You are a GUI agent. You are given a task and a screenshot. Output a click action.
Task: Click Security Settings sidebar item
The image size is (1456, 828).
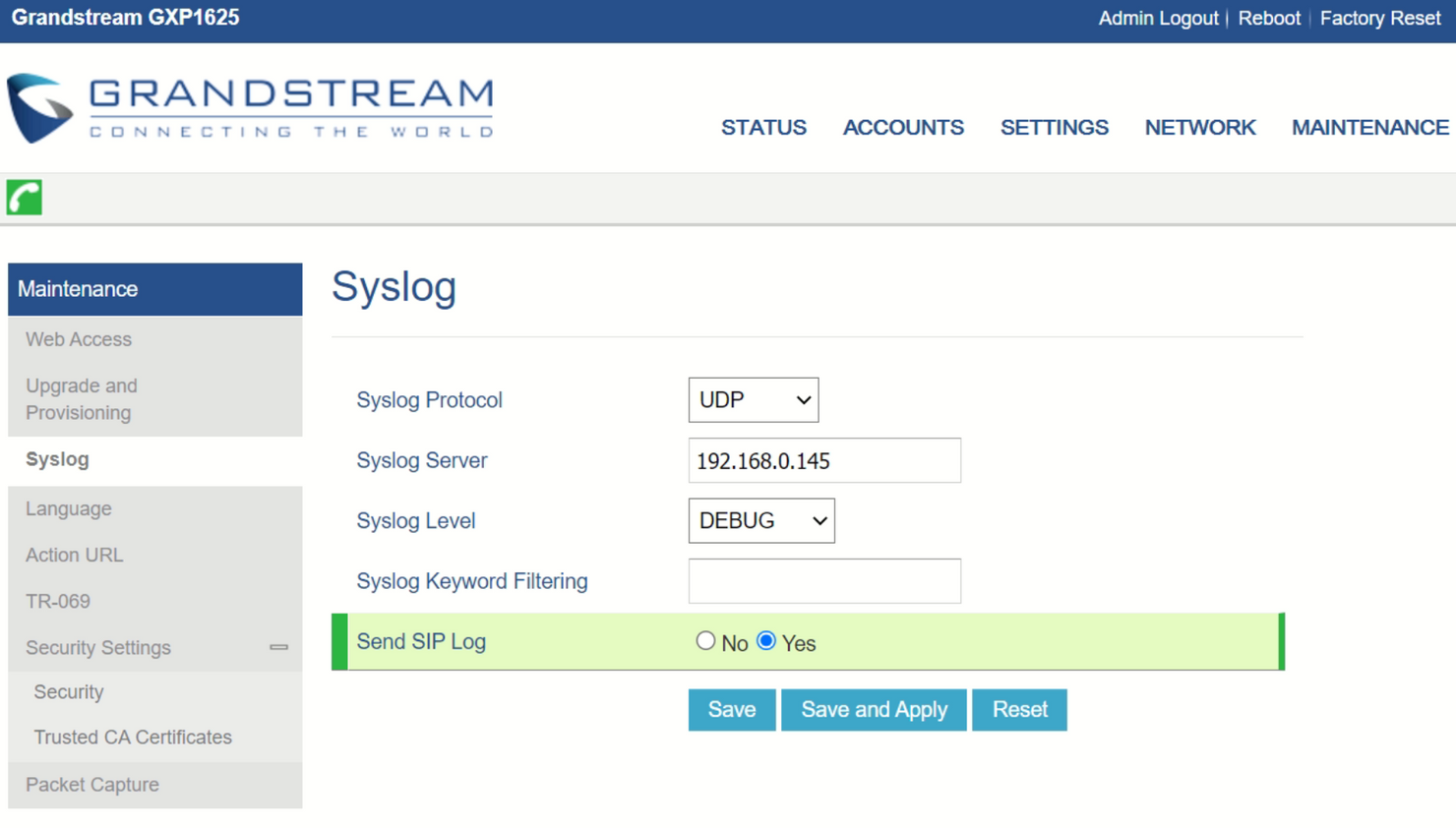(98, 648)
